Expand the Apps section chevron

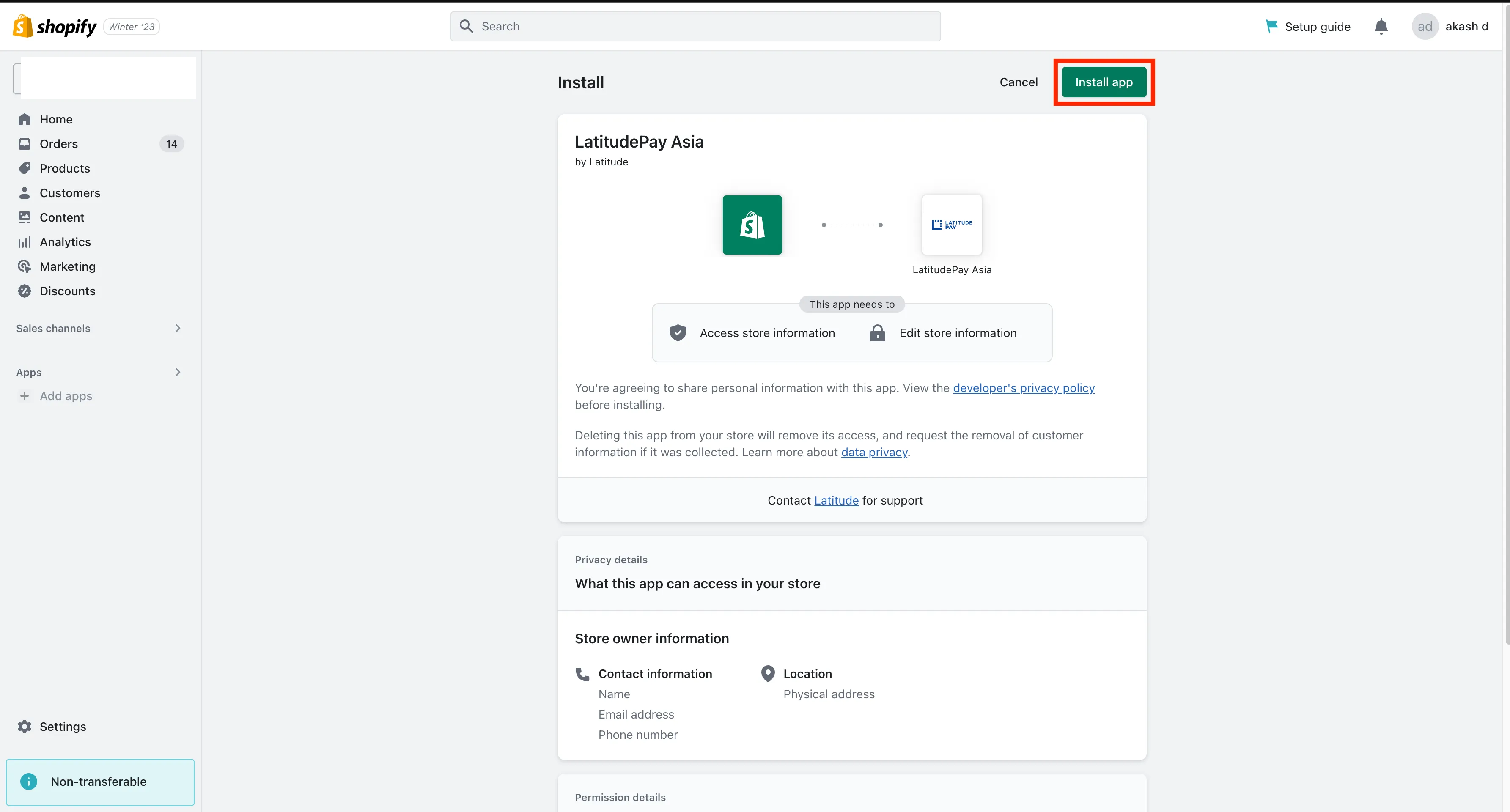178,372
